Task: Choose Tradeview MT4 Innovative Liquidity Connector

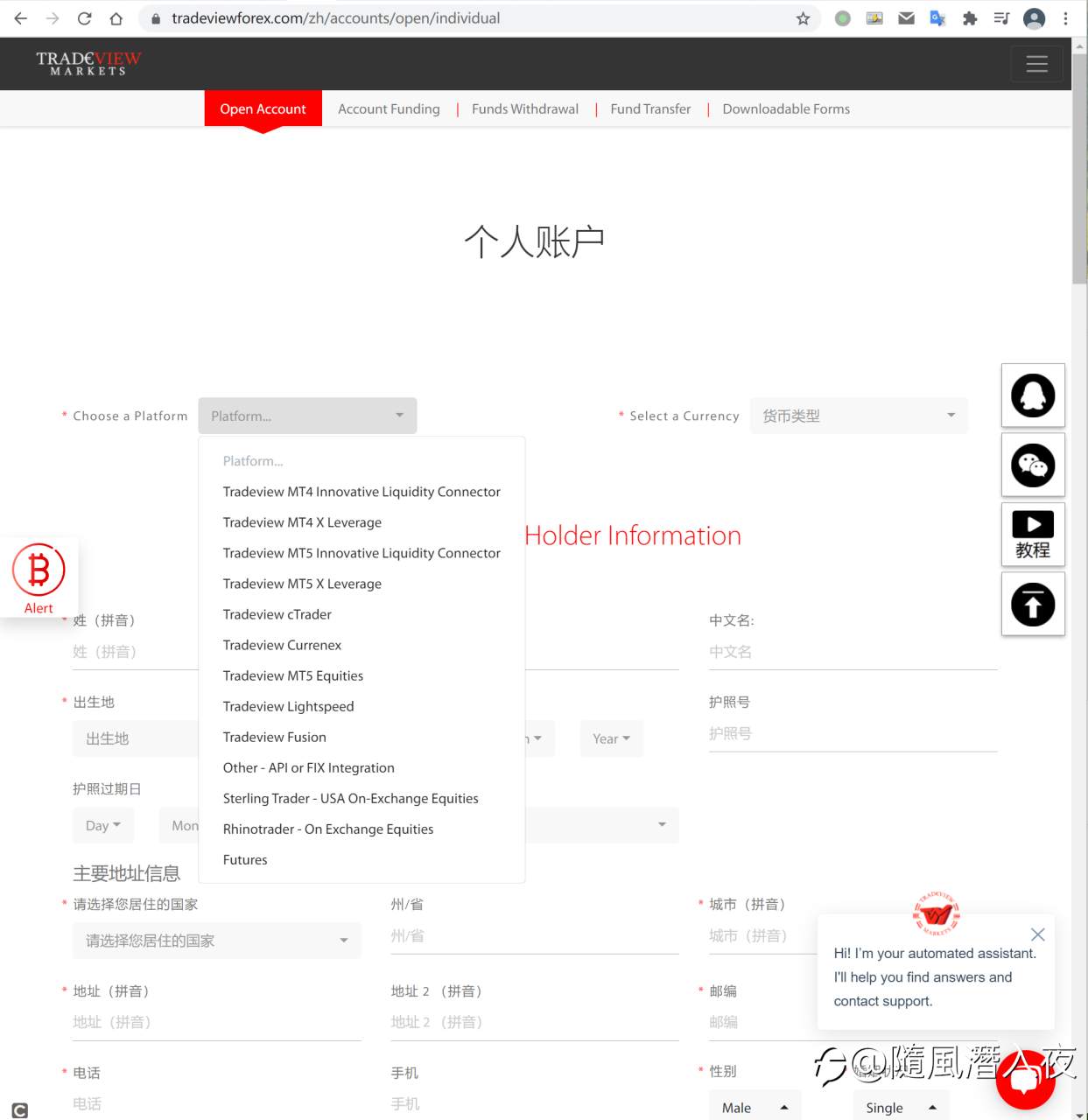Action: (x=361, y=492)
